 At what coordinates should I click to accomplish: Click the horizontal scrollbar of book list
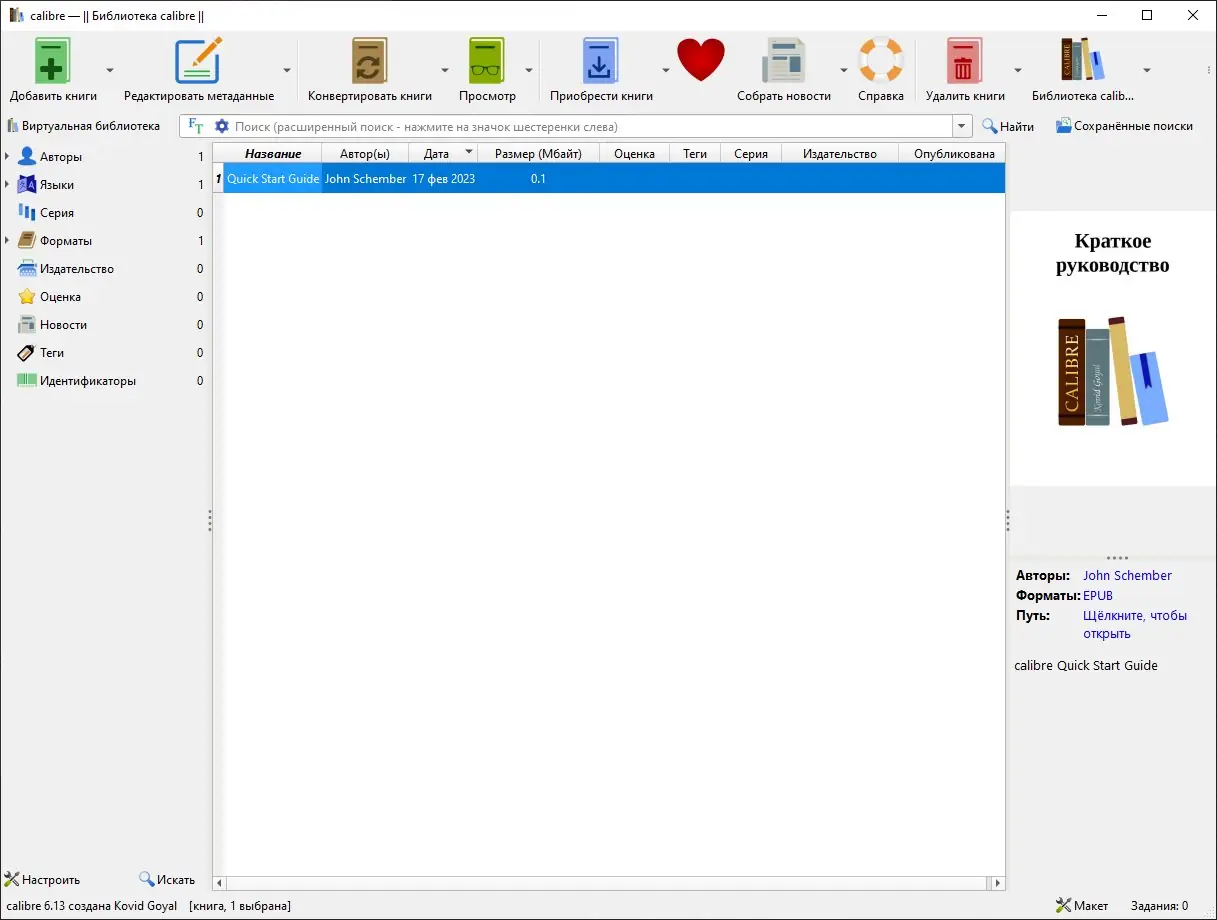pyautogui.click(x=608, y=884)
